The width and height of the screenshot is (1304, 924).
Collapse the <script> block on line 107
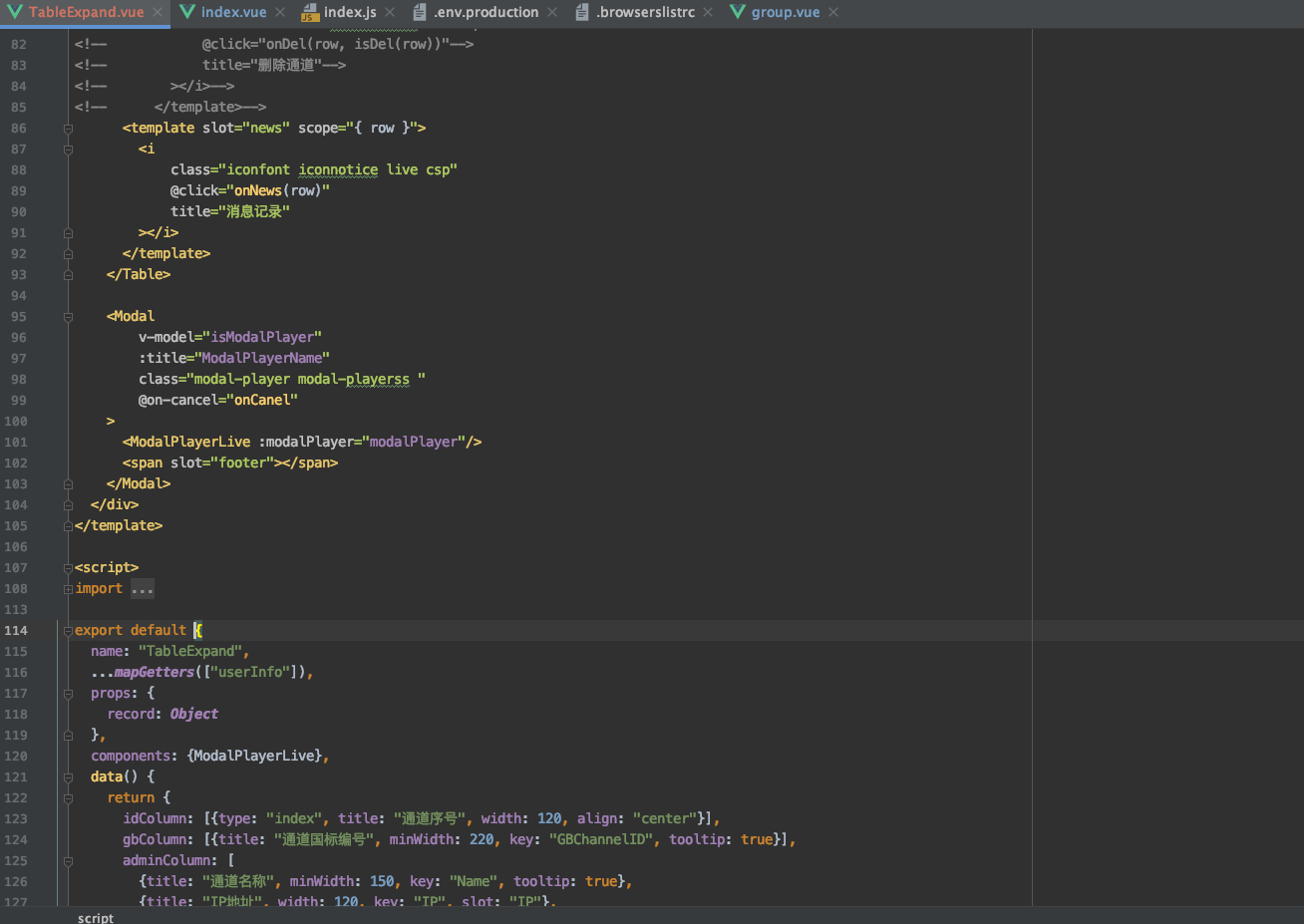click(x=68, y=568)
